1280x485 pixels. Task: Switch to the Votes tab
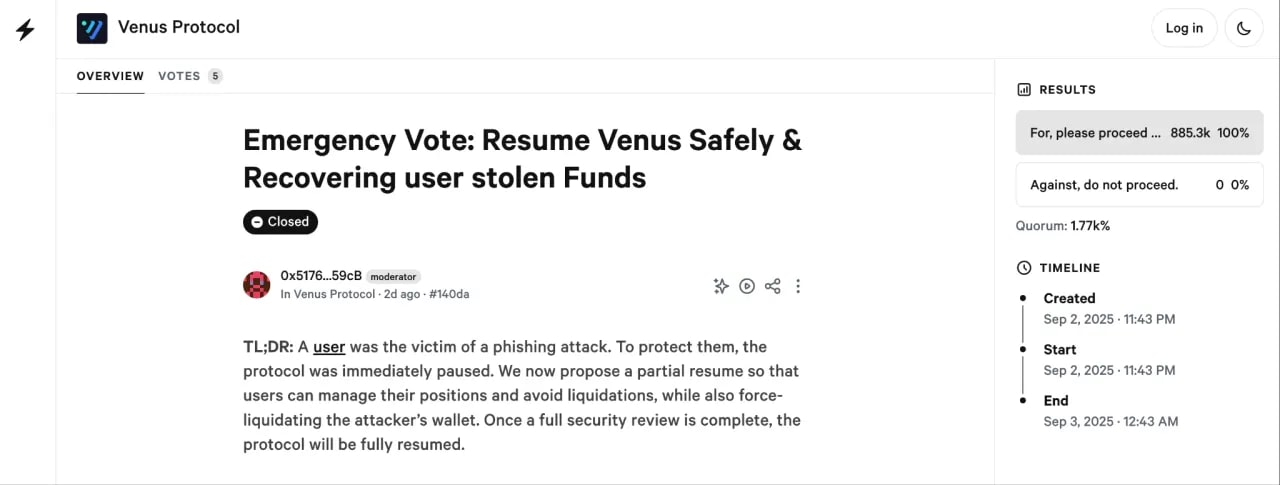[x=180, y=76]
